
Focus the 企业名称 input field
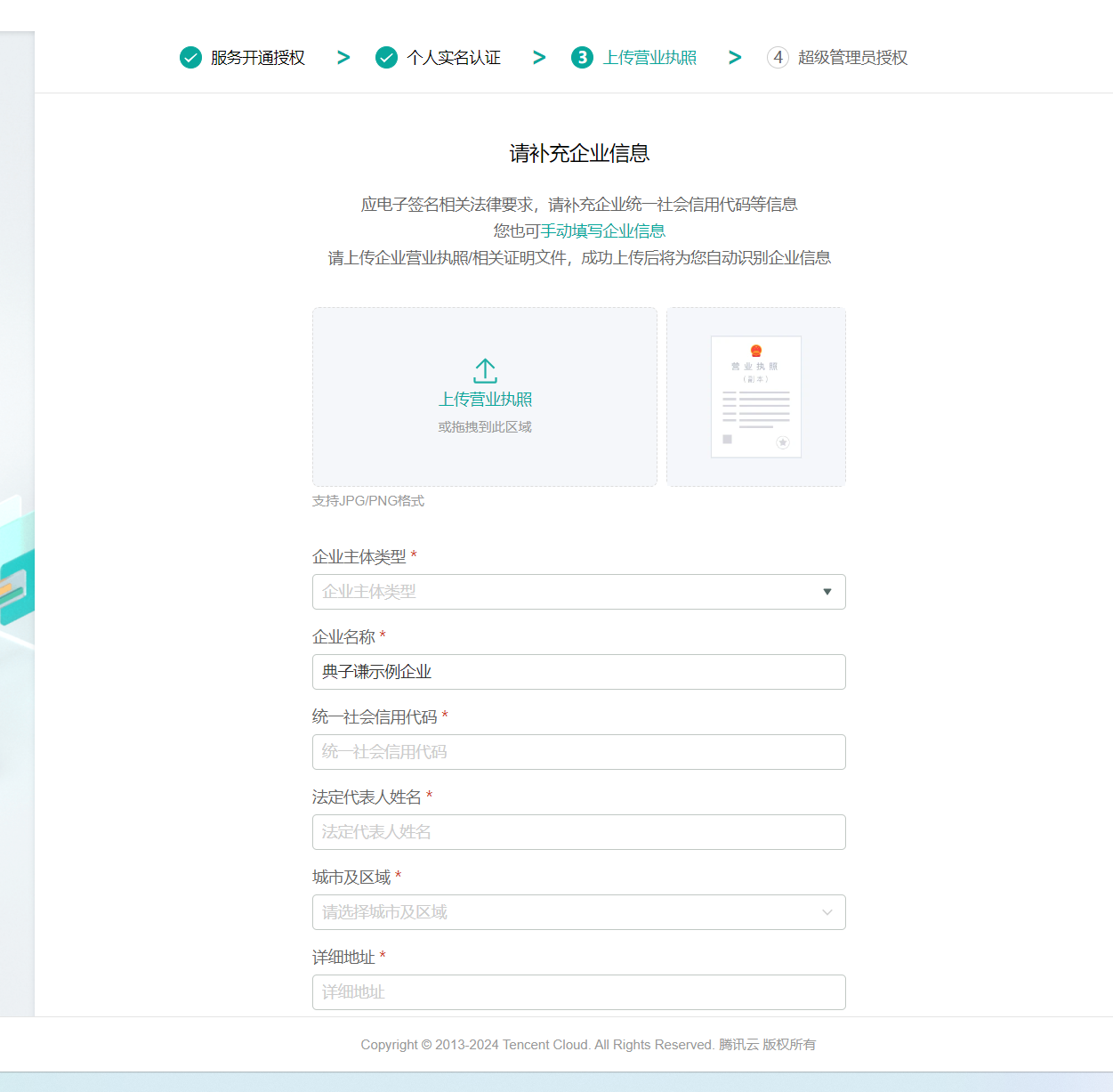578,672
